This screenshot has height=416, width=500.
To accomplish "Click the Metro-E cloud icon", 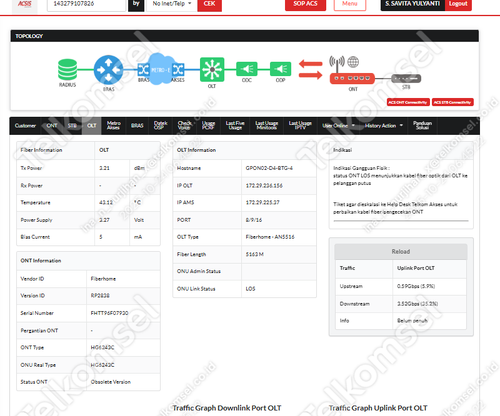I will (x=161, y=69).
